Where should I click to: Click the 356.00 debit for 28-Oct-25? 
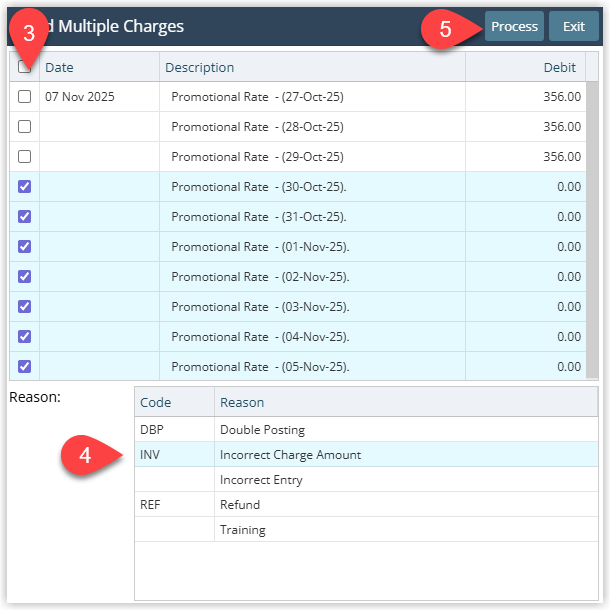coord(562,126)
